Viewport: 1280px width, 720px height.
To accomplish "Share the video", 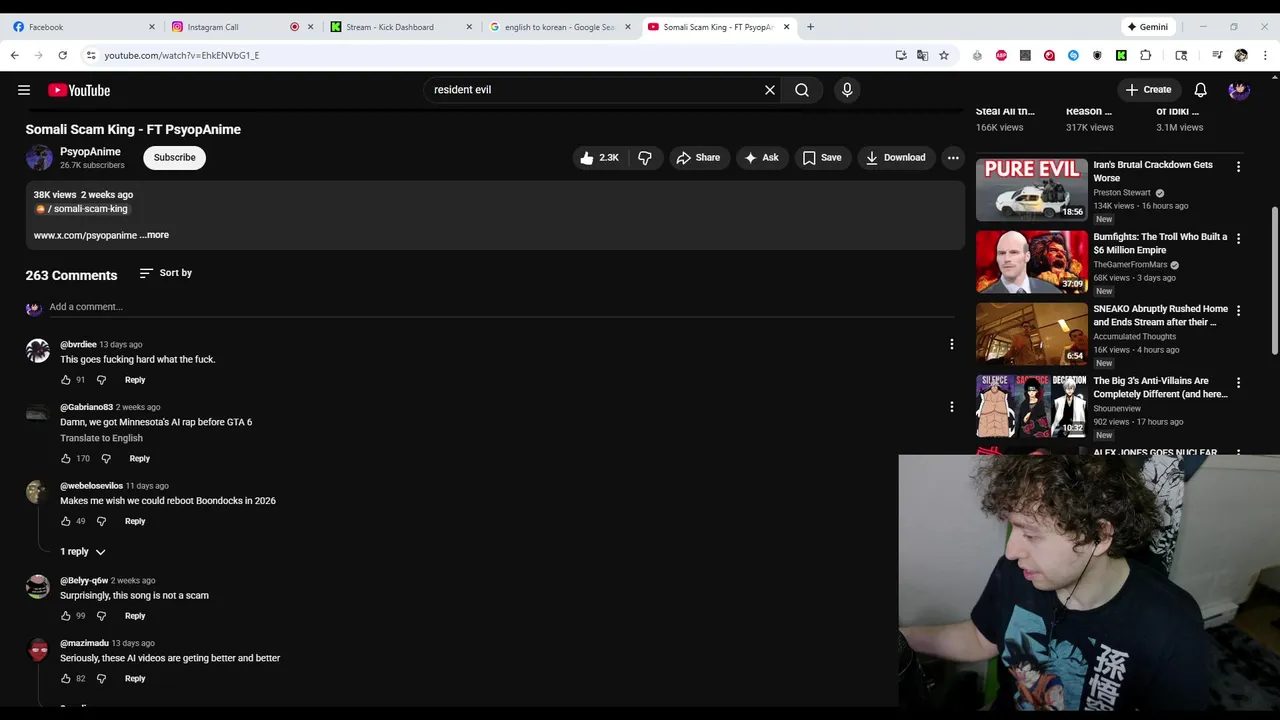I will (x=698, y=158).
